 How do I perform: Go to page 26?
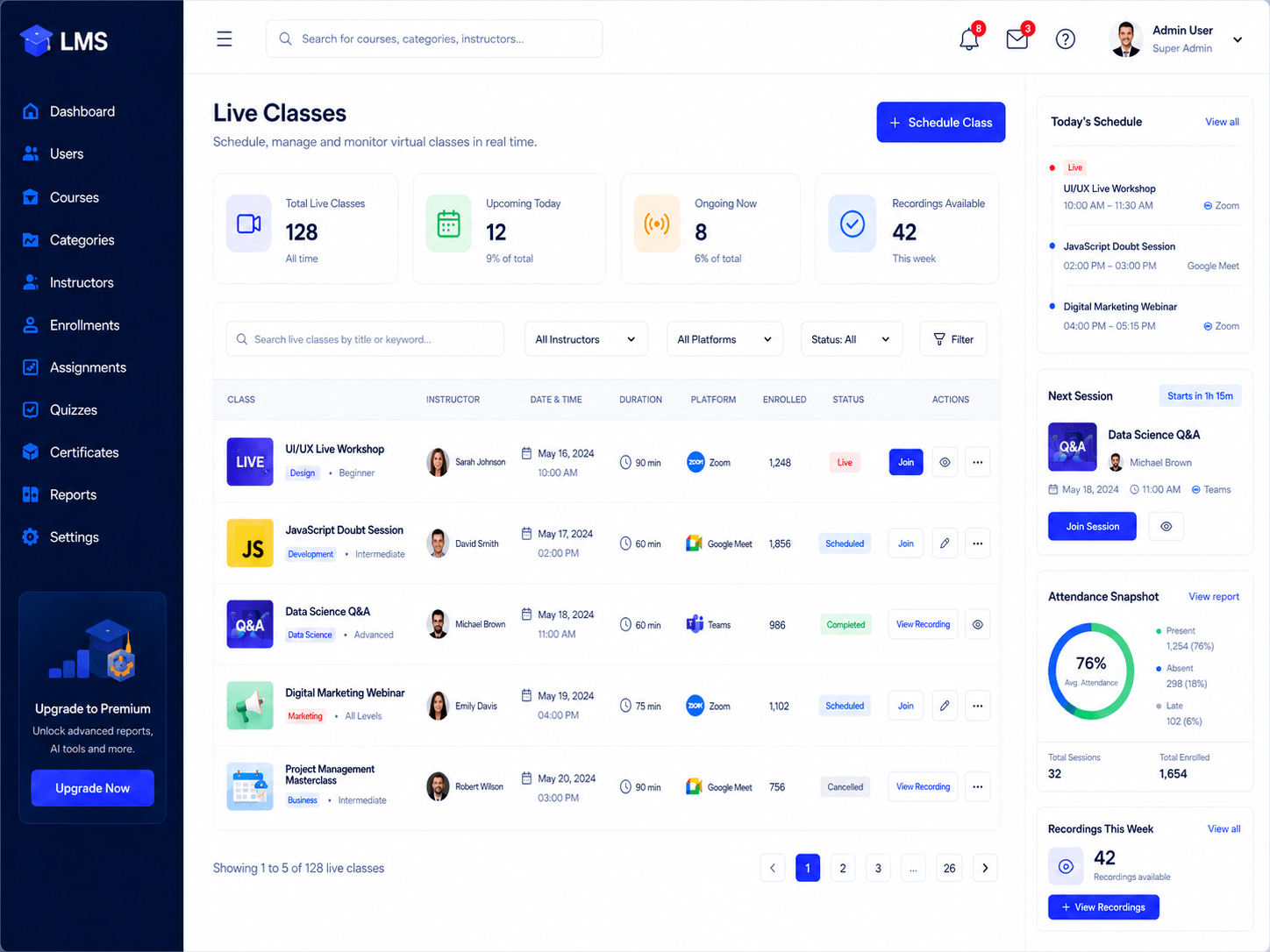[x=949, y=868]
